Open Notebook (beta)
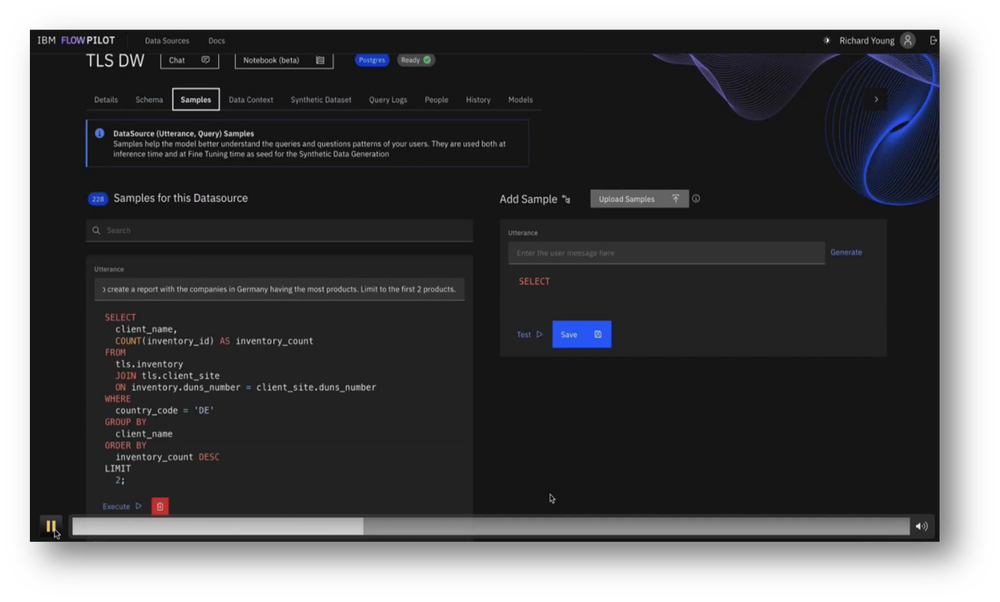 point(284,60)
